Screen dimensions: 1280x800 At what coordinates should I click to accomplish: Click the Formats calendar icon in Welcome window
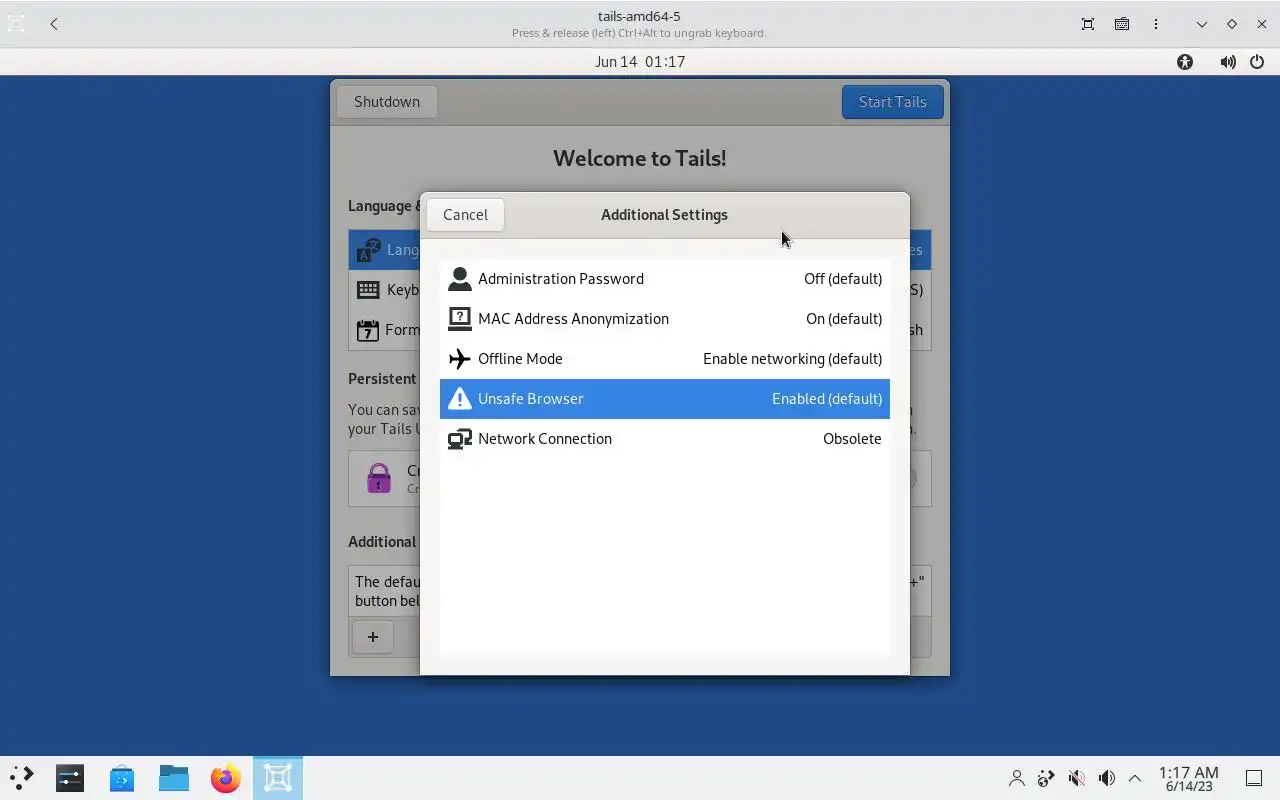click(x=368, y=330)
